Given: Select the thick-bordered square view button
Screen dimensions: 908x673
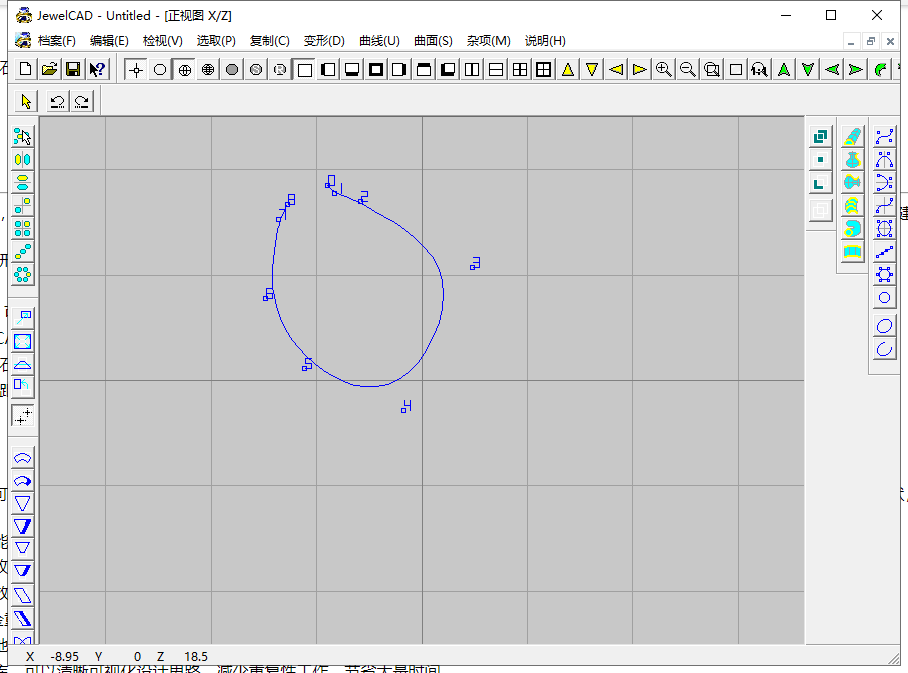Looking at the screenshot, I should [x=376, y=70].
